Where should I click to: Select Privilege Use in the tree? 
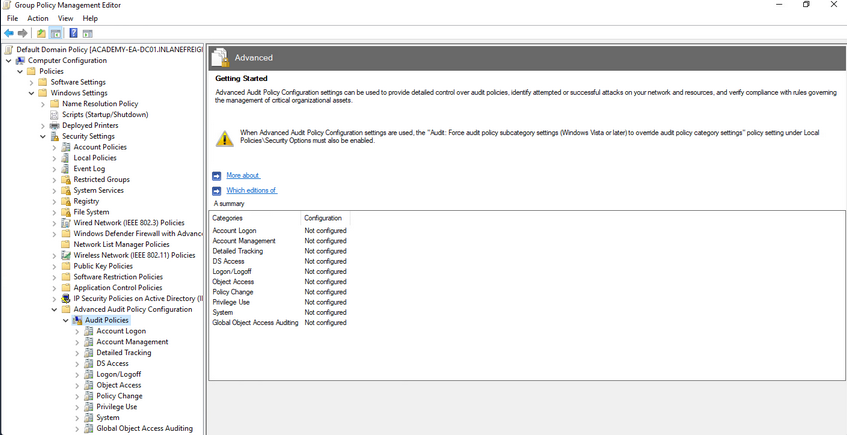(x=116, y=407)
